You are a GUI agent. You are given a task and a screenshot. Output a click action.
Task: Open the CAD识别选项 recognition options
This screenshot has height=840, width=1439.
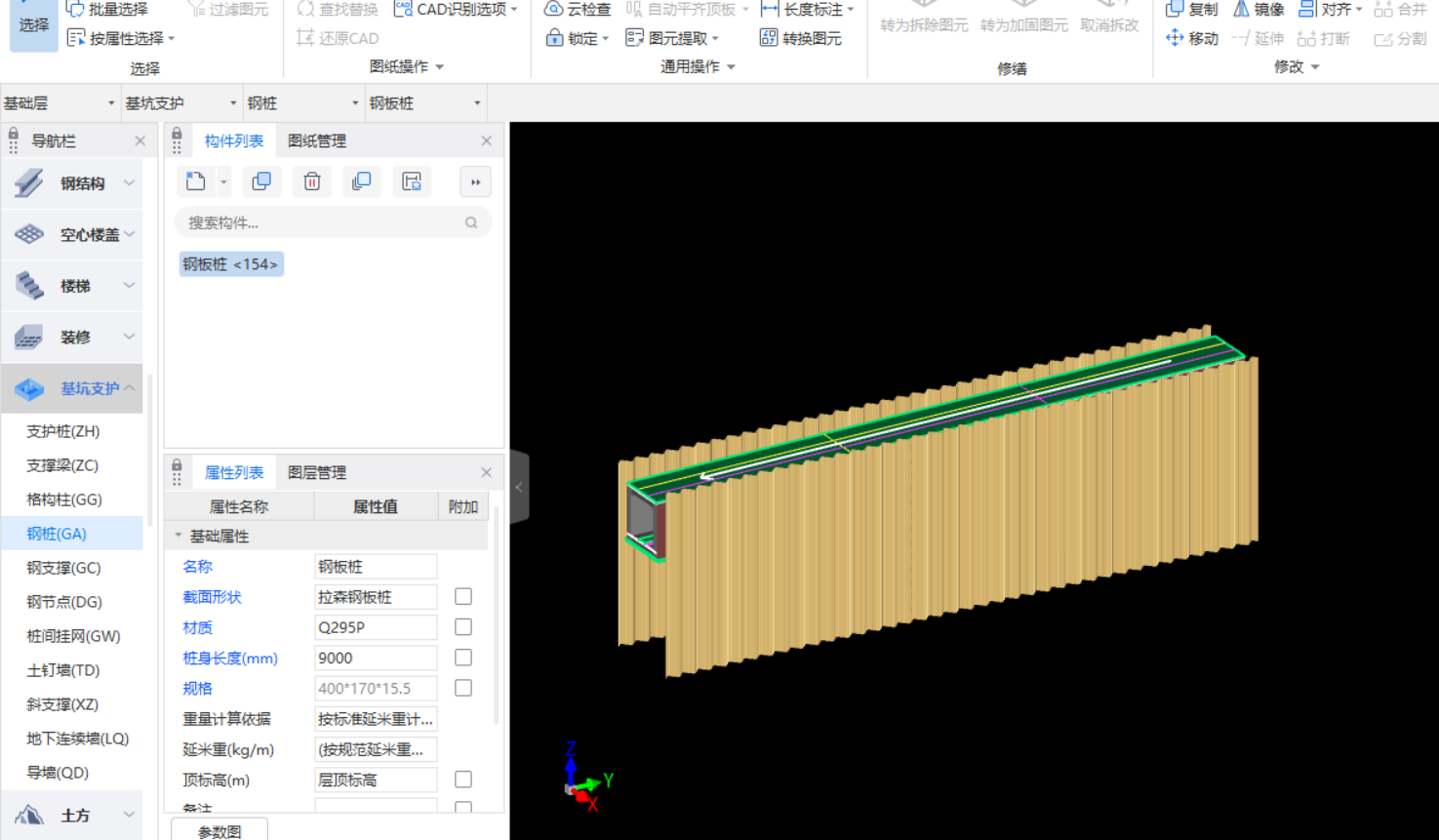(x=456, y=9)
